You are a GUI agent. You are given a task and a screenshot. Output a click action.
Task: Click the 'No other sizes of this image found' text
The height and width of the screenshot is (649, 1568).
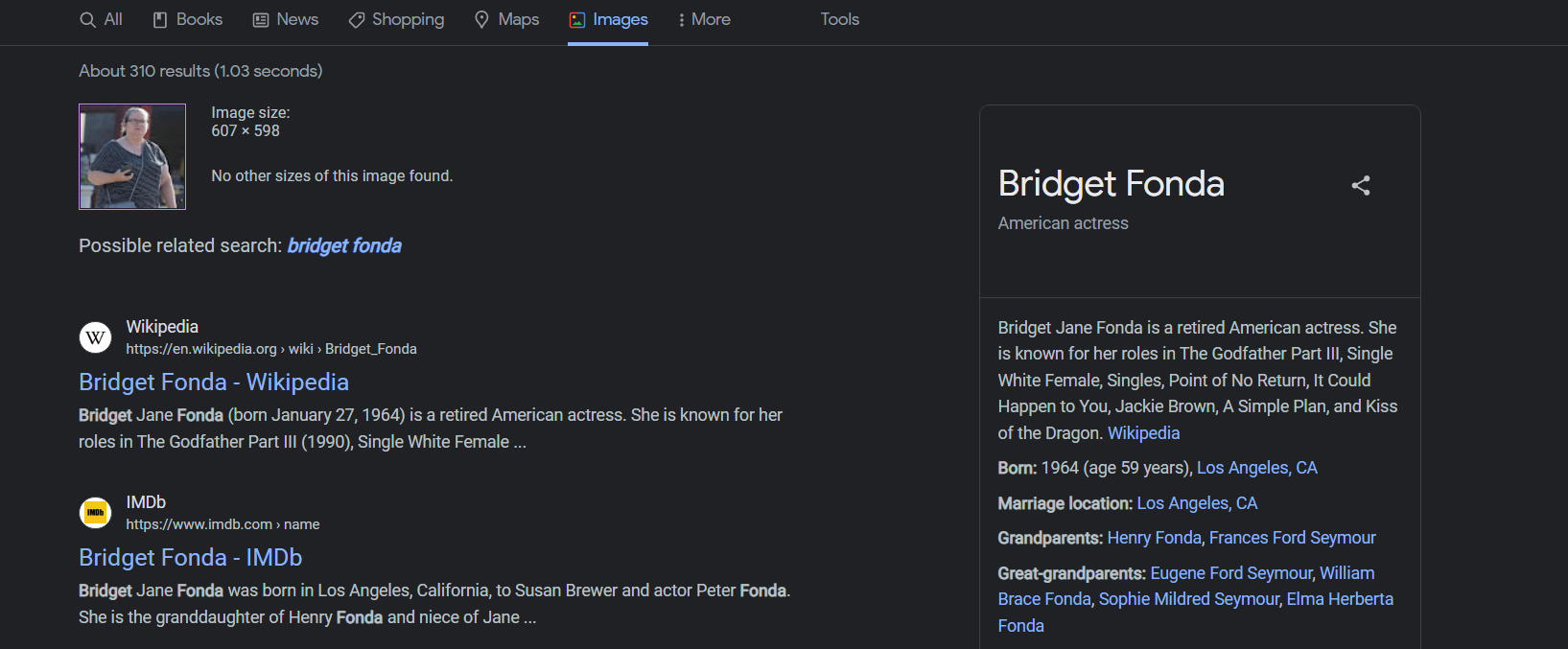(x=332, y=176)
